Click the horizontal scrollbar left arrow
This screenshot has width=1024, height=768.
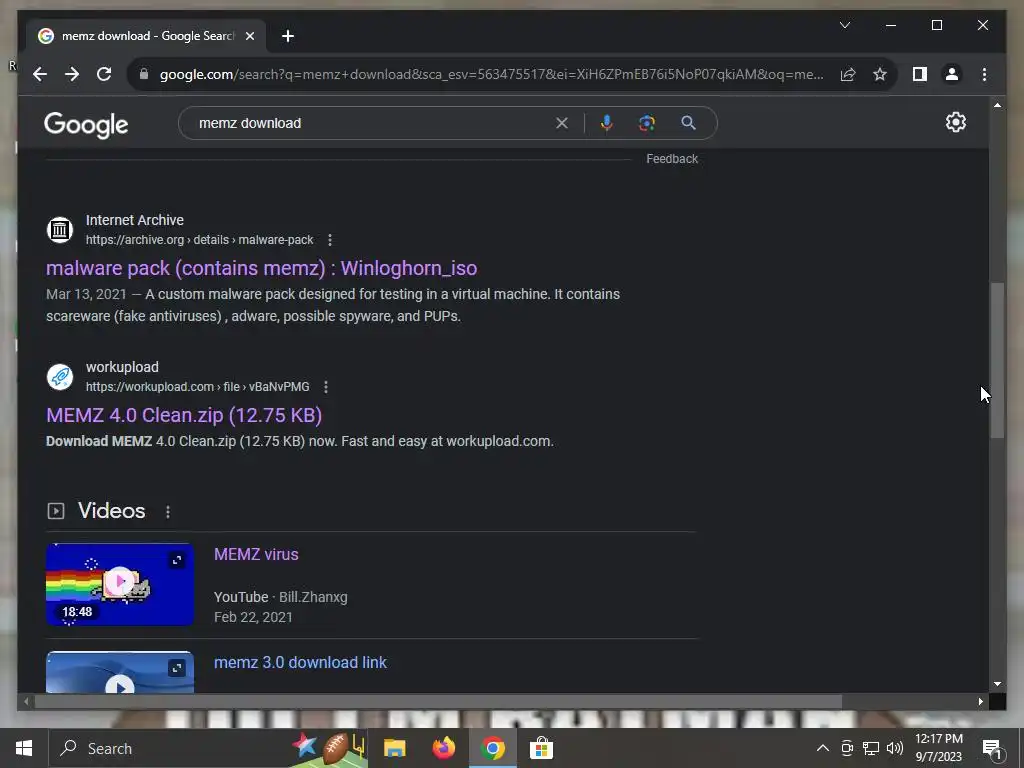point(26,701)
